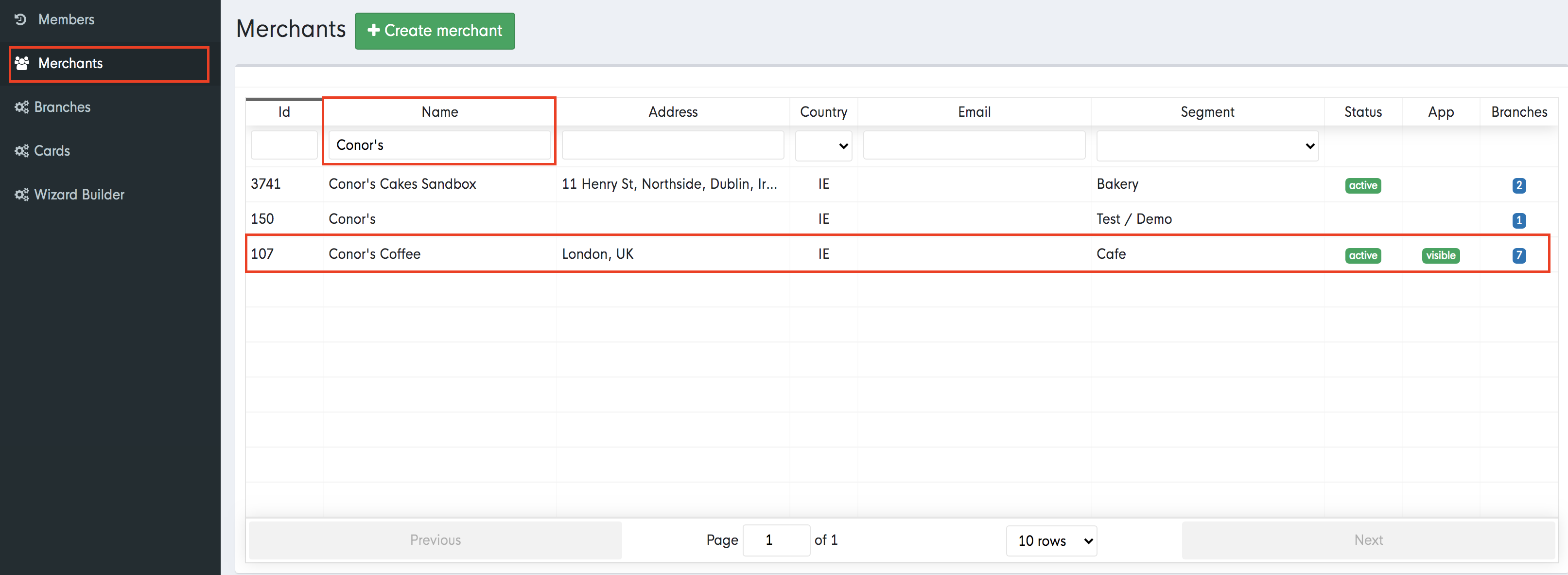The height and width of the screenshot is (575, 1568).
Task: Click the Members history icon in sidebar
Action: pyautogui.click(x=21, y=19)
